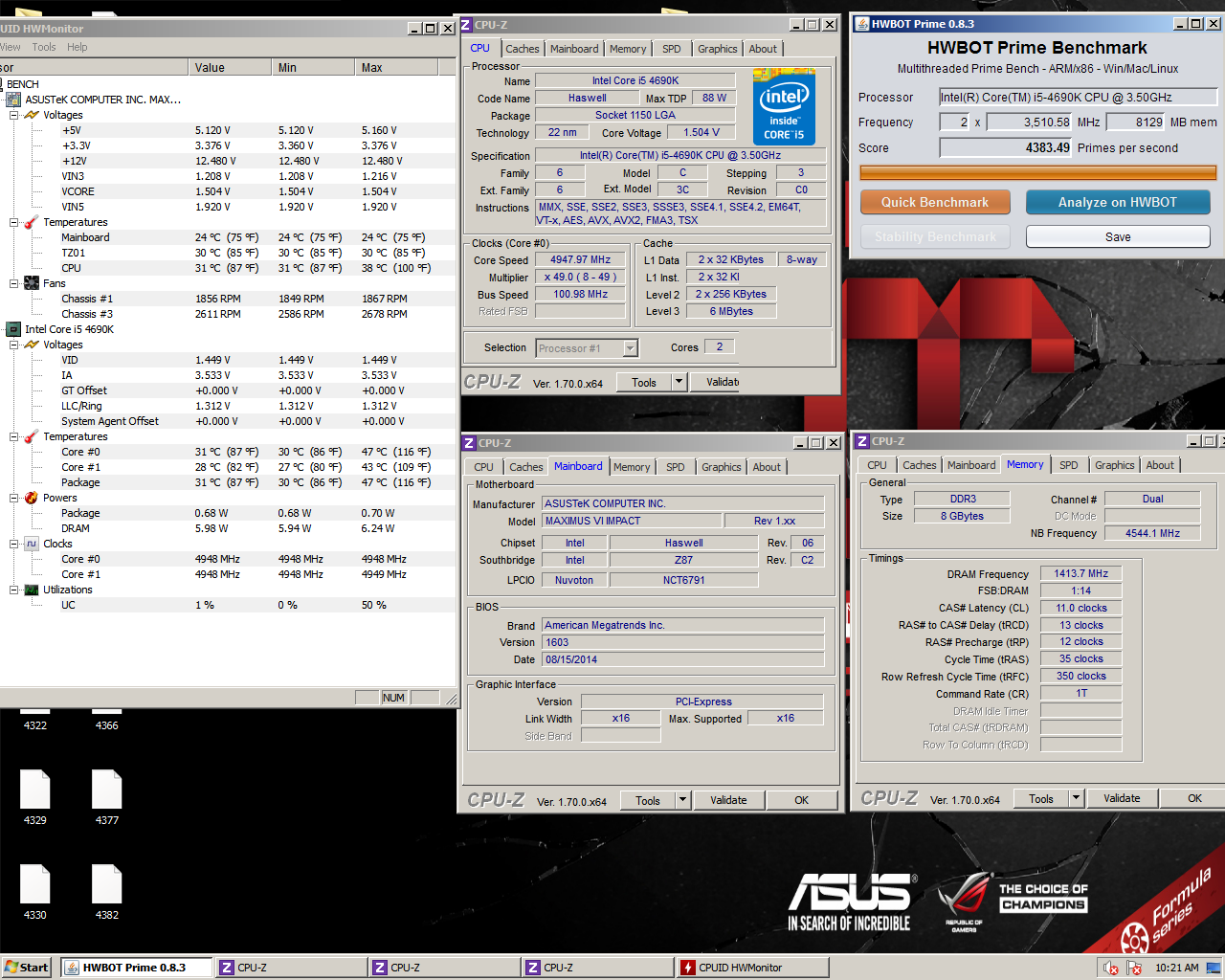Select the Chassis #1 fan row
The image size is (1225, 980).
tap(228, 299)
